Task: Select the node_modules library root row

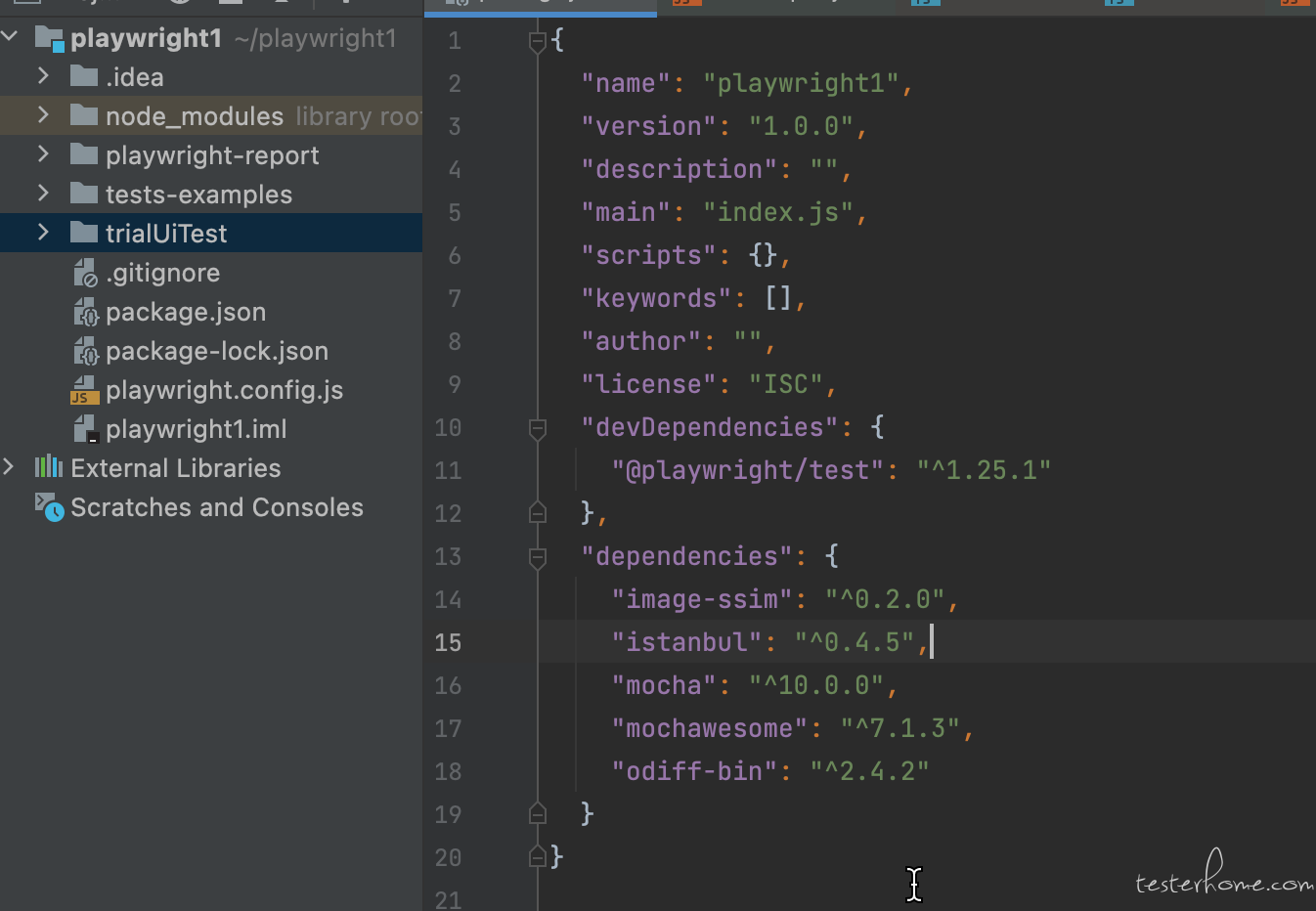Action: tap(211, 115)
